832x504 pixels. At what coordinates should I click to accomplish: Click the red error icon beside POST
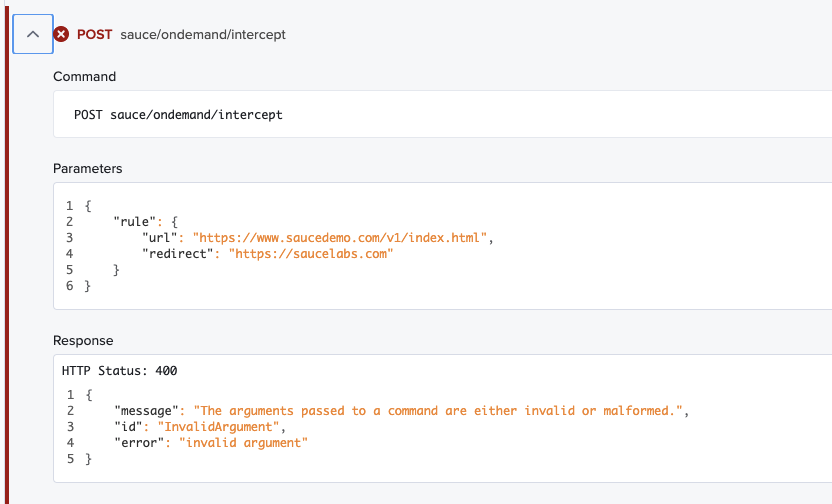(61, 34)
